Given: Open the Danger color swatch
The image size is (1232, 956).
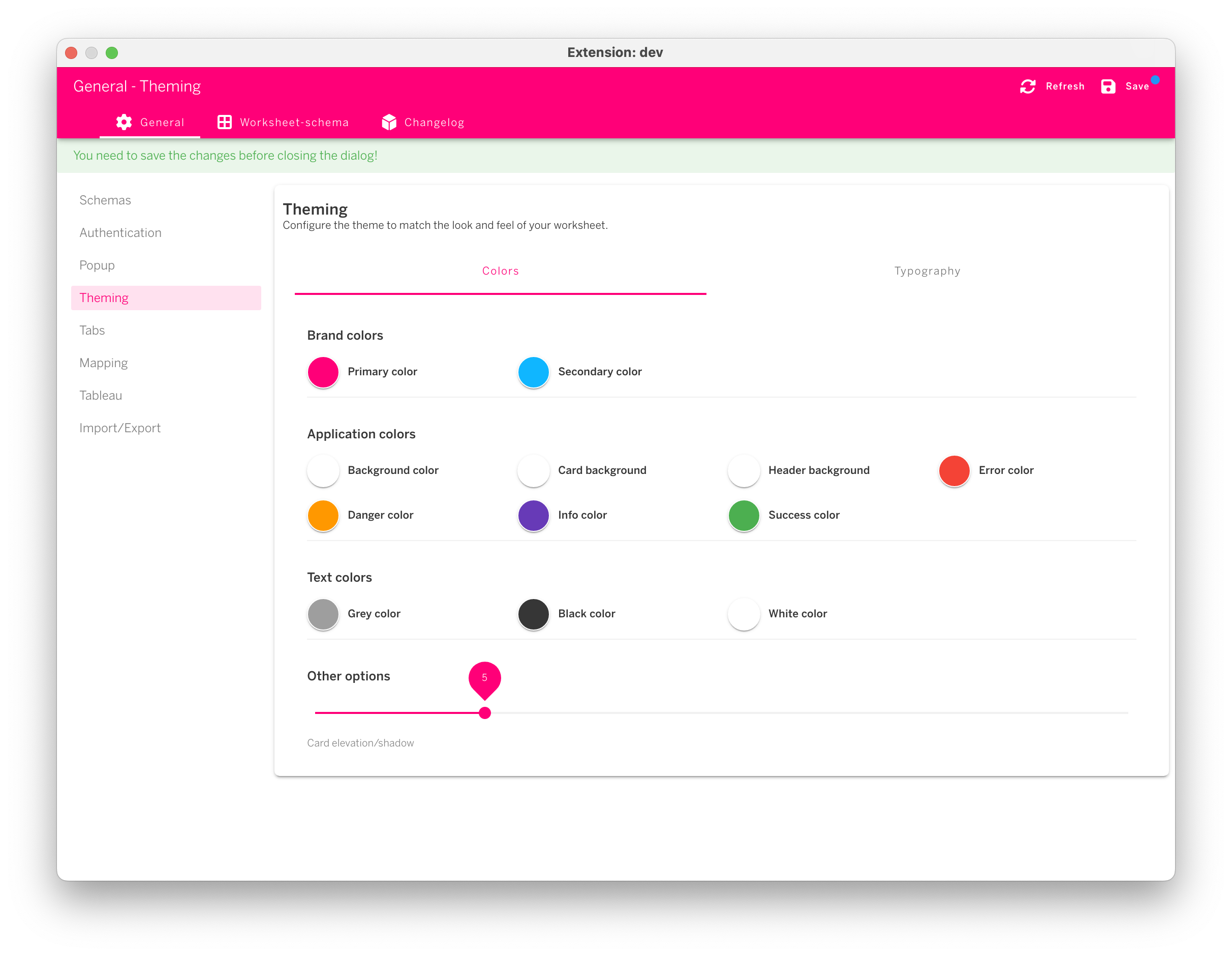Looking at the screenshot, I should pos(323,515).
